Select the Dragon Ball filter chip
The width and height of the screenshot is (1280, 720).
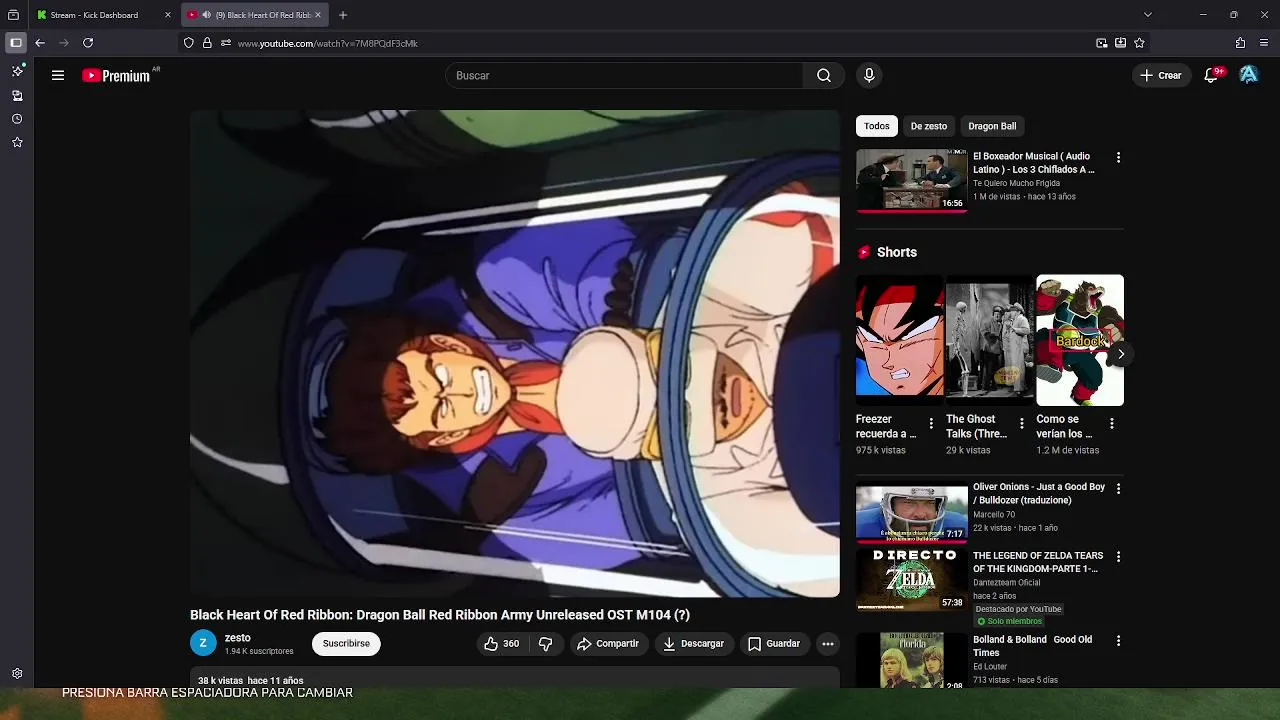click(992, 126)
